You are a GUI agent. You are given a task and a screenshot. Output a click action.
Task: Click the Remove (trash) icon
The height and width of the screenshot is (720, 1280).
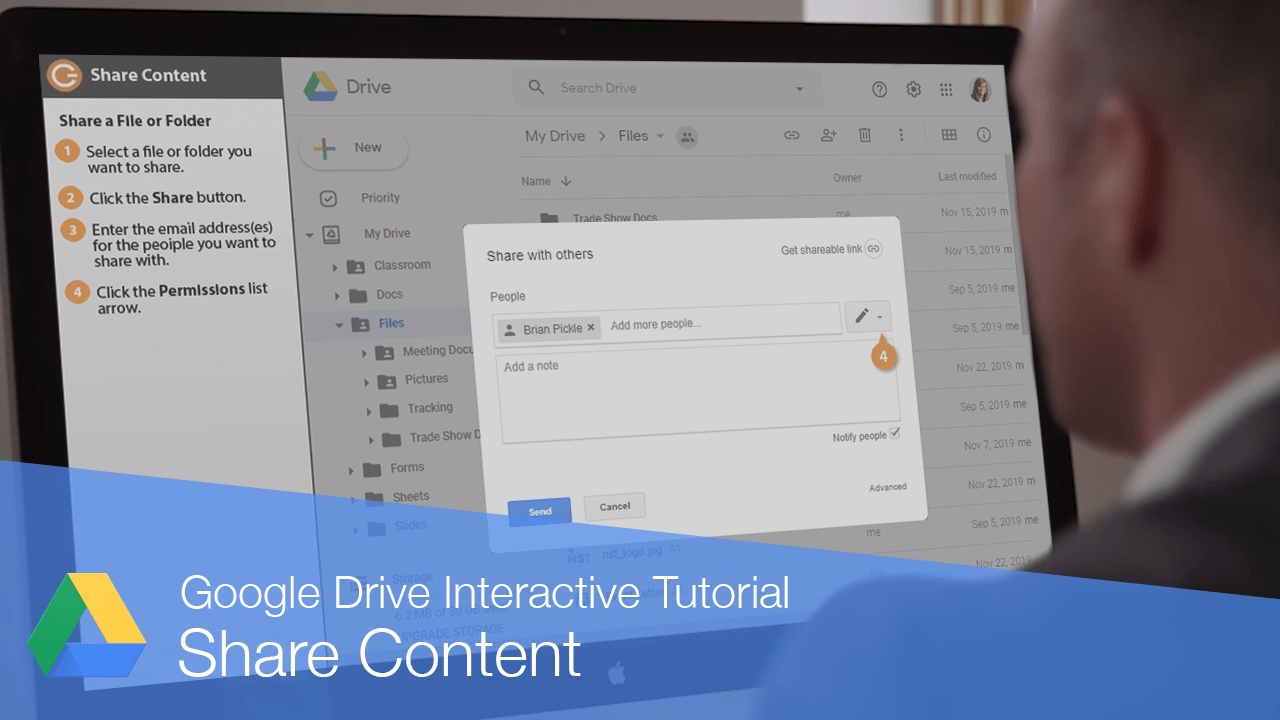click(864, 135)
